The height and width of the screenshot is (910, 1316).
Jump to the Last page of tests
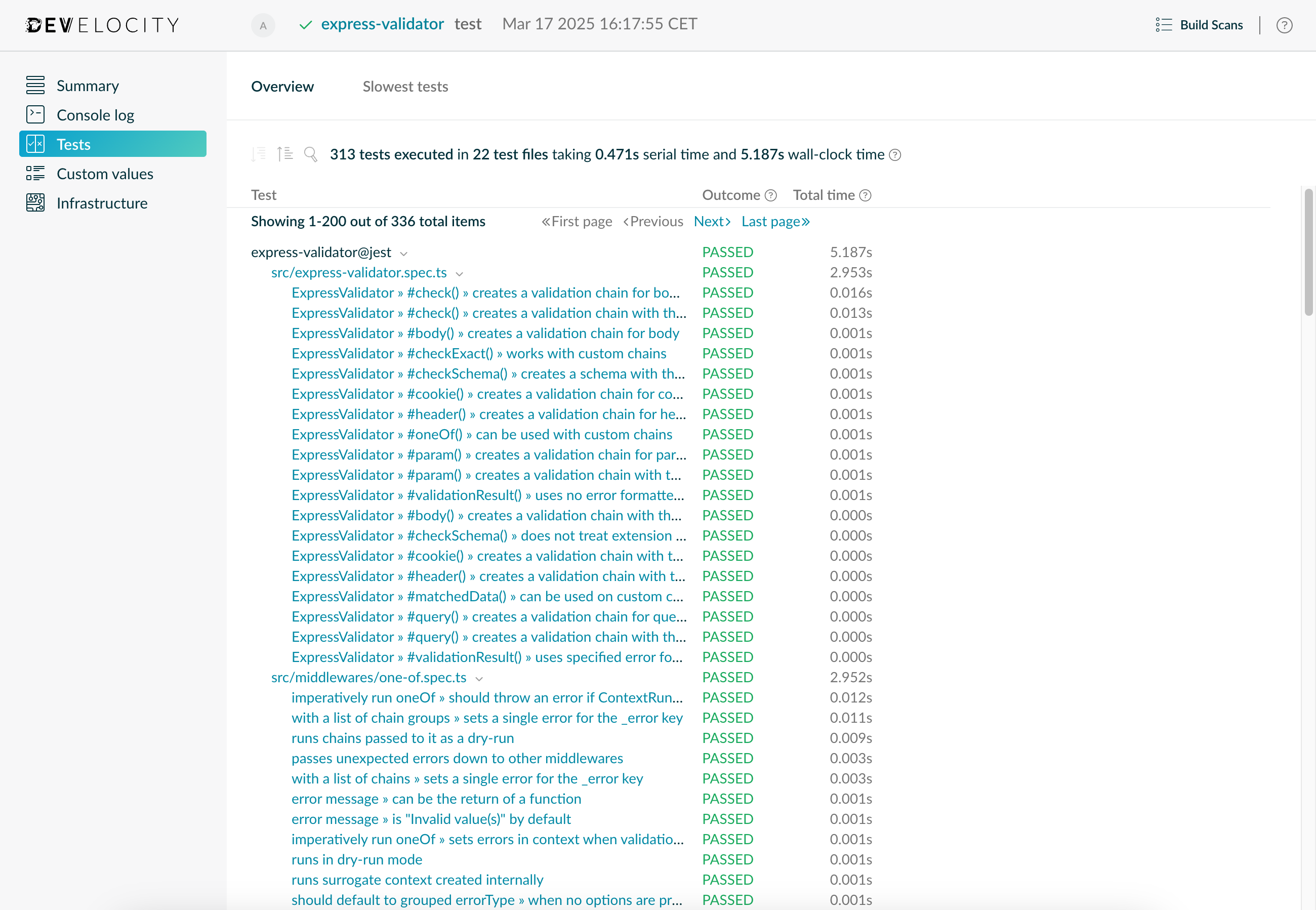click(775, 221)
